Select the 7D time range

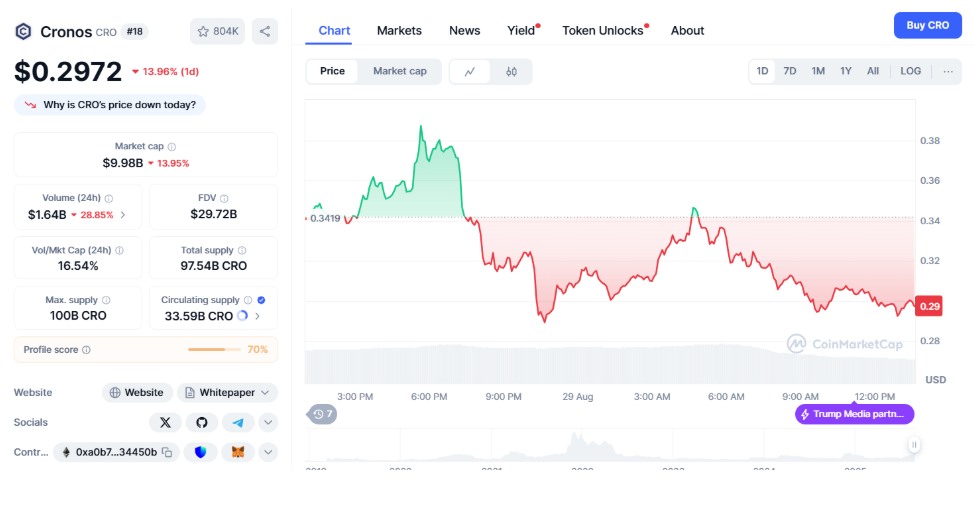coord(790,71)
